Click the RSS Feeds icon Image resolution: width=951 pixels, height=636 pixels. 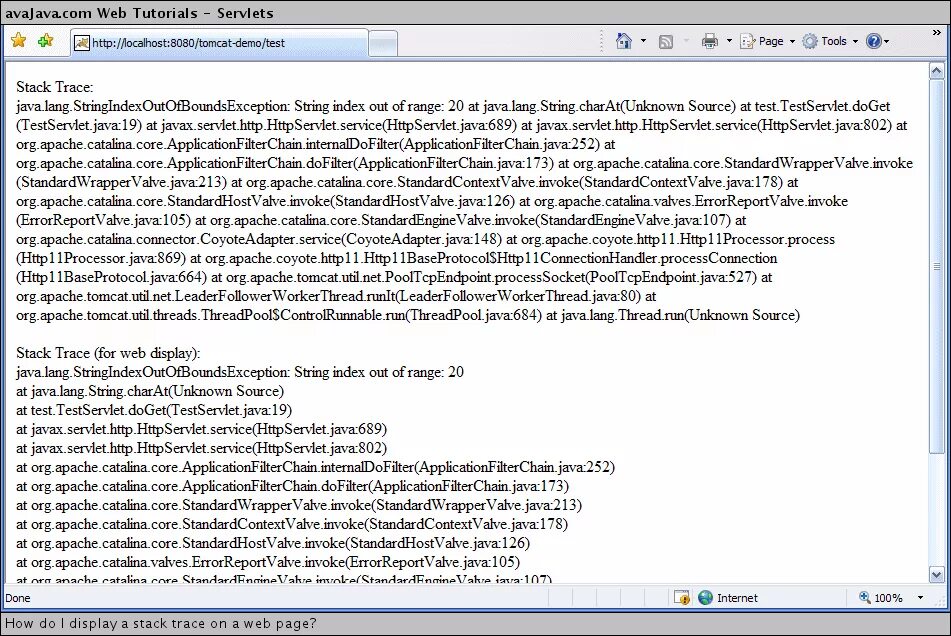click(x=666, y=42)
